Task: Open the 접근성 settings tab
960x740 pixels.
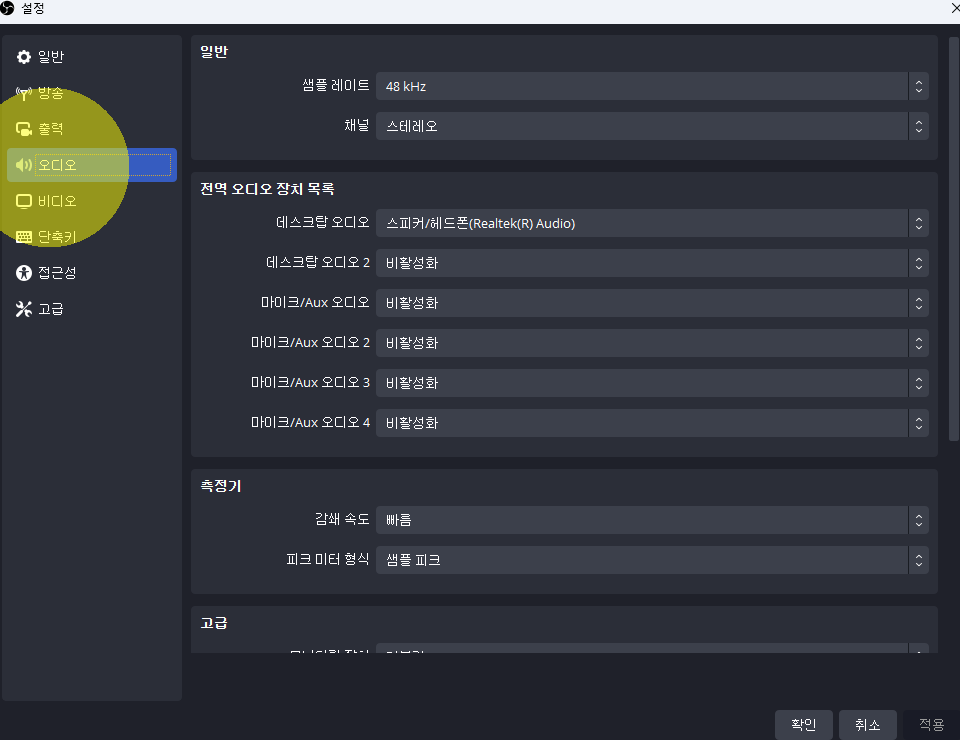Action: (x=92, y=273)
